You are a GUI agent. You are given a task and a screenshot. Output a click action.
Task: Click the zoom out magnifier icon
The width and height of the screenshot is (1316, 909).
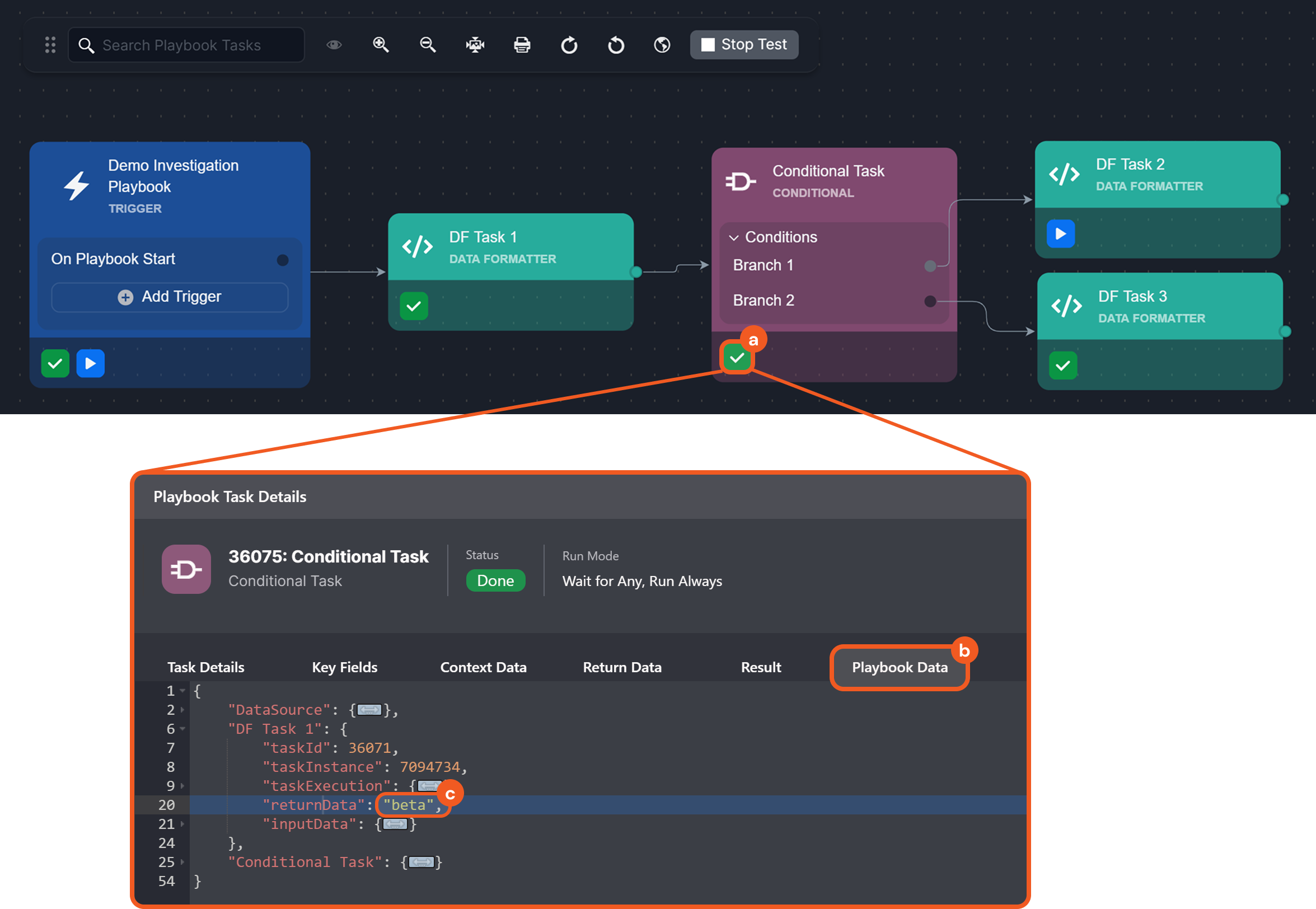point(428,44)
